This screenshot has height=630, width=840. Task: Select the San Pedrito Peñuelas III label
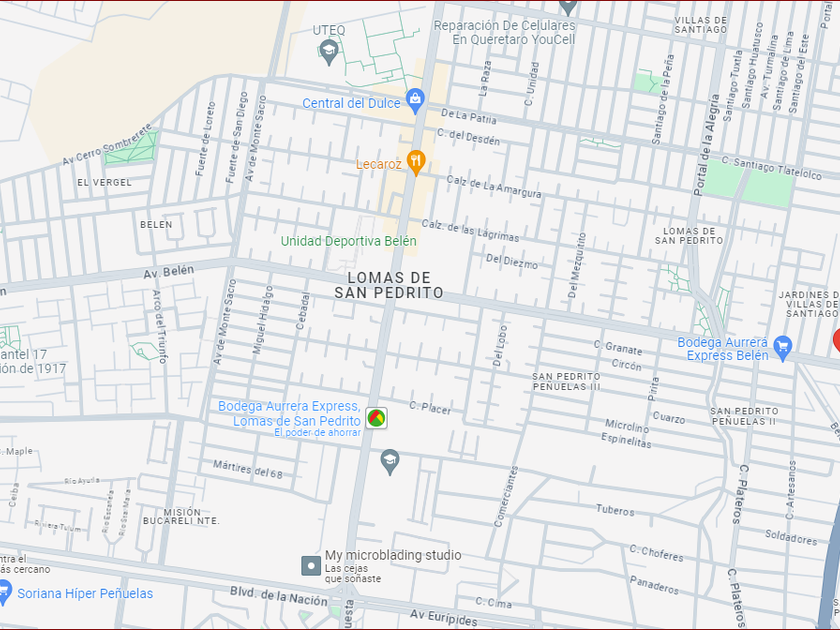click(566, 381)
